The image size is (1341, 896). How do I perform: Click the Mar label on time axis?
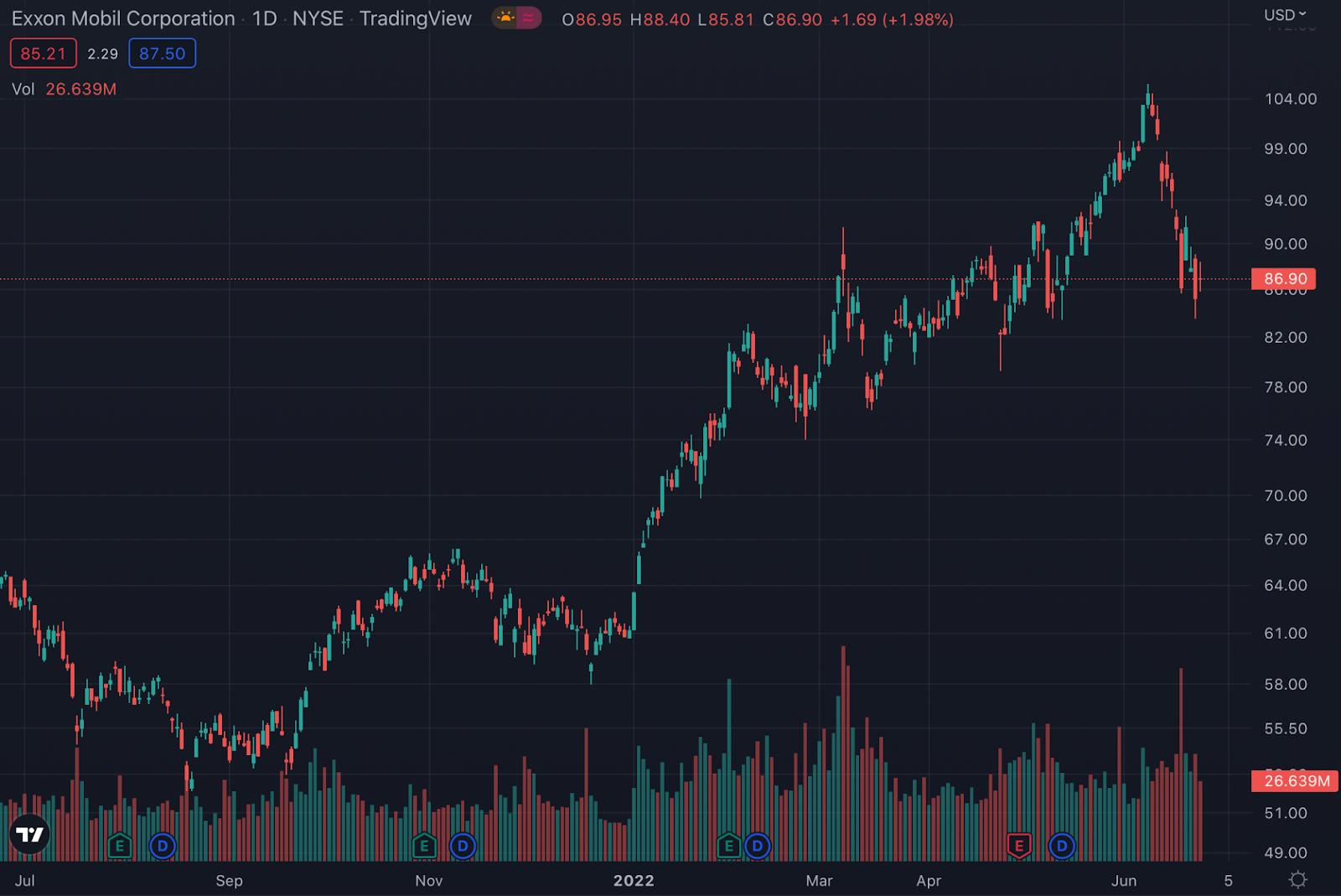pyautogui.click(x=819, y=880)
